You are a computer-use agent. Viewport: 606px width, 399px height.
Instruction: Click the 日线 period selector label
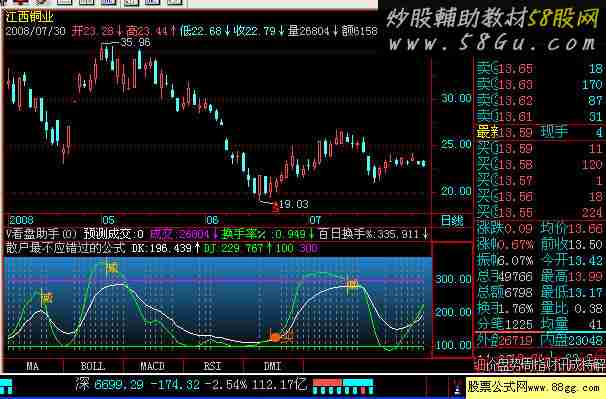[x=452, y=221]
